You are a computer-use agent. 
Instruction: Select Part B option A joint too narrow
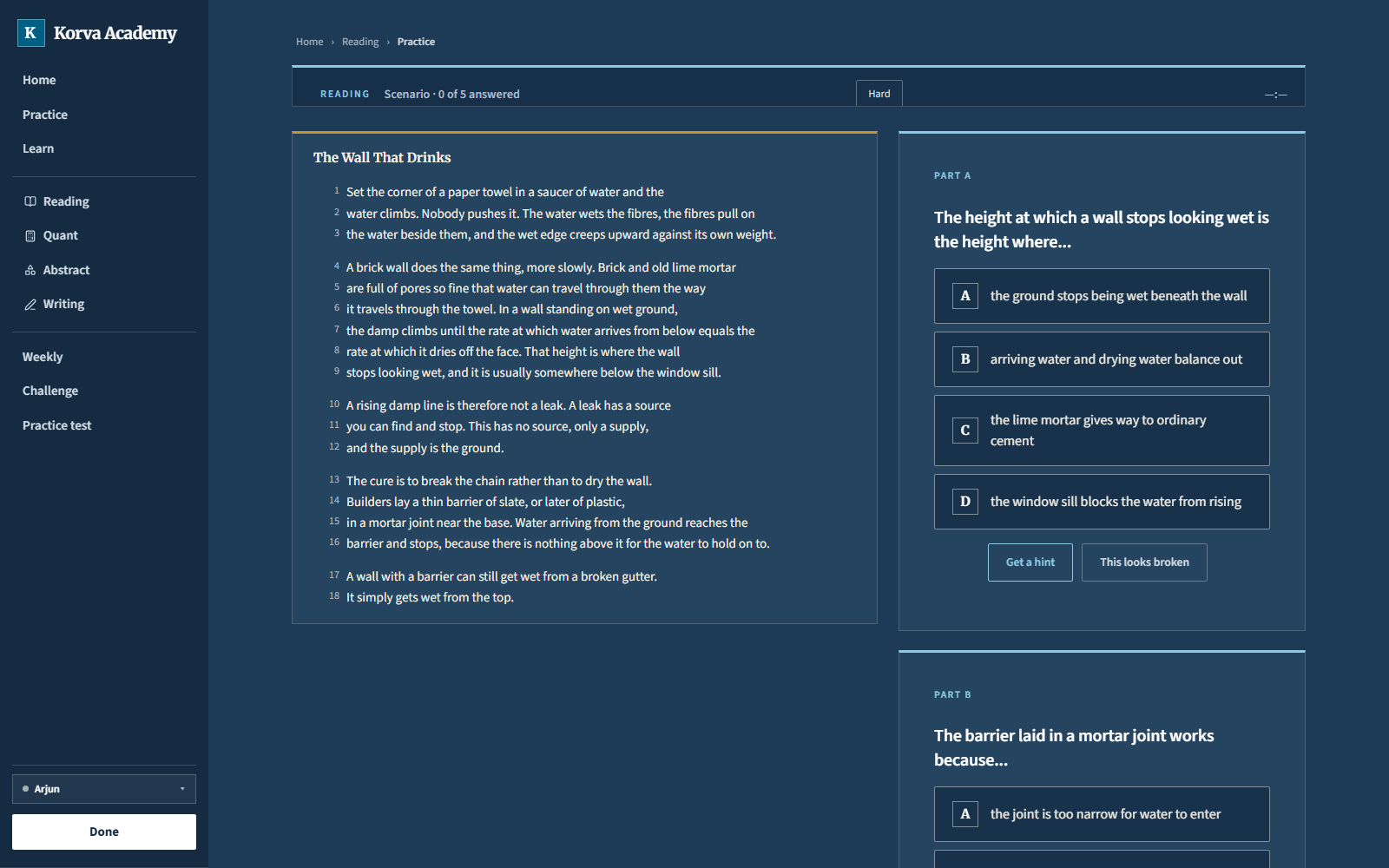click(x=1102, y=814)
